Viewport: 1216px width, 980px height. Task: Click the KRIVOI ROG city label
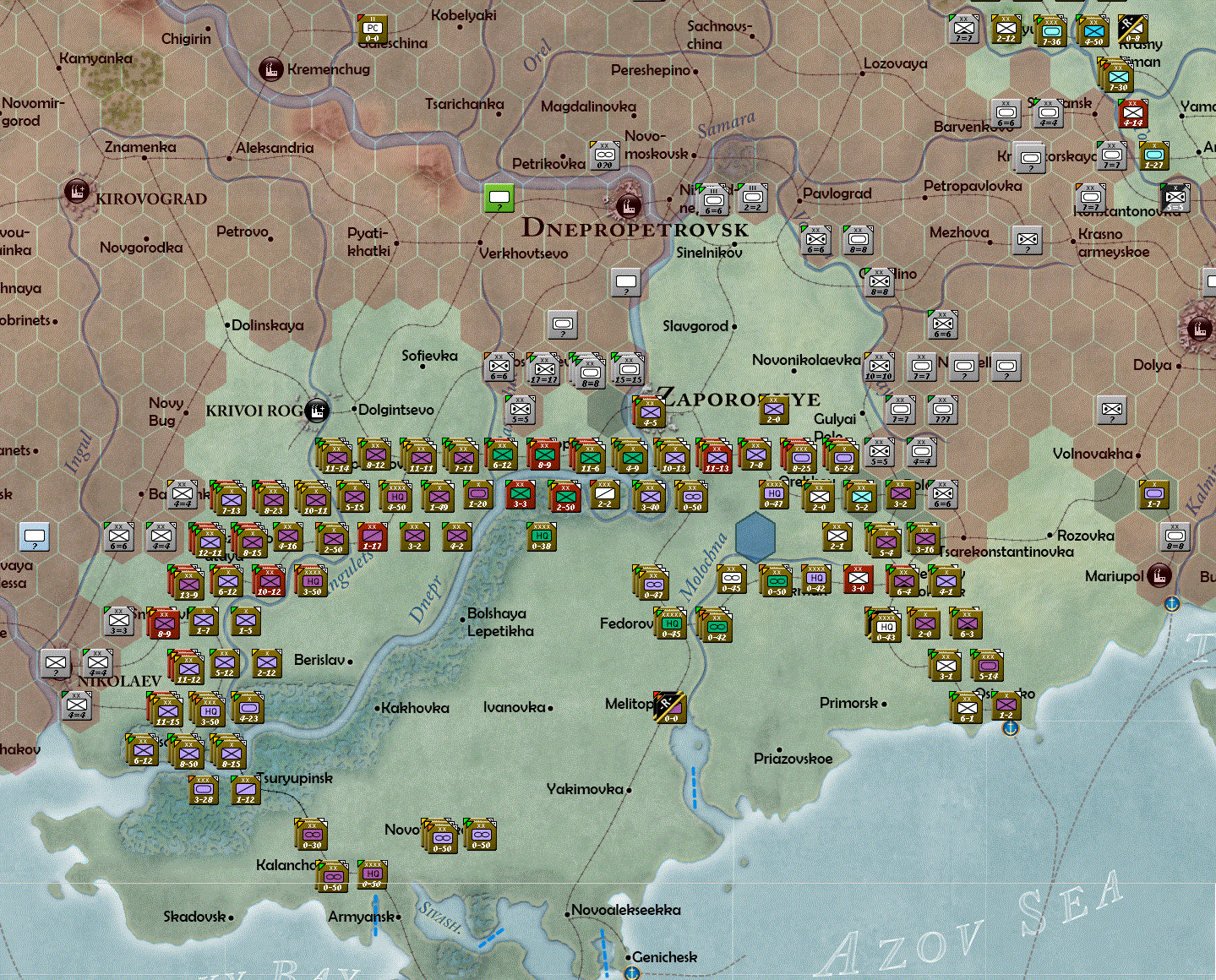pyautogui.click(x=254, y=411)
